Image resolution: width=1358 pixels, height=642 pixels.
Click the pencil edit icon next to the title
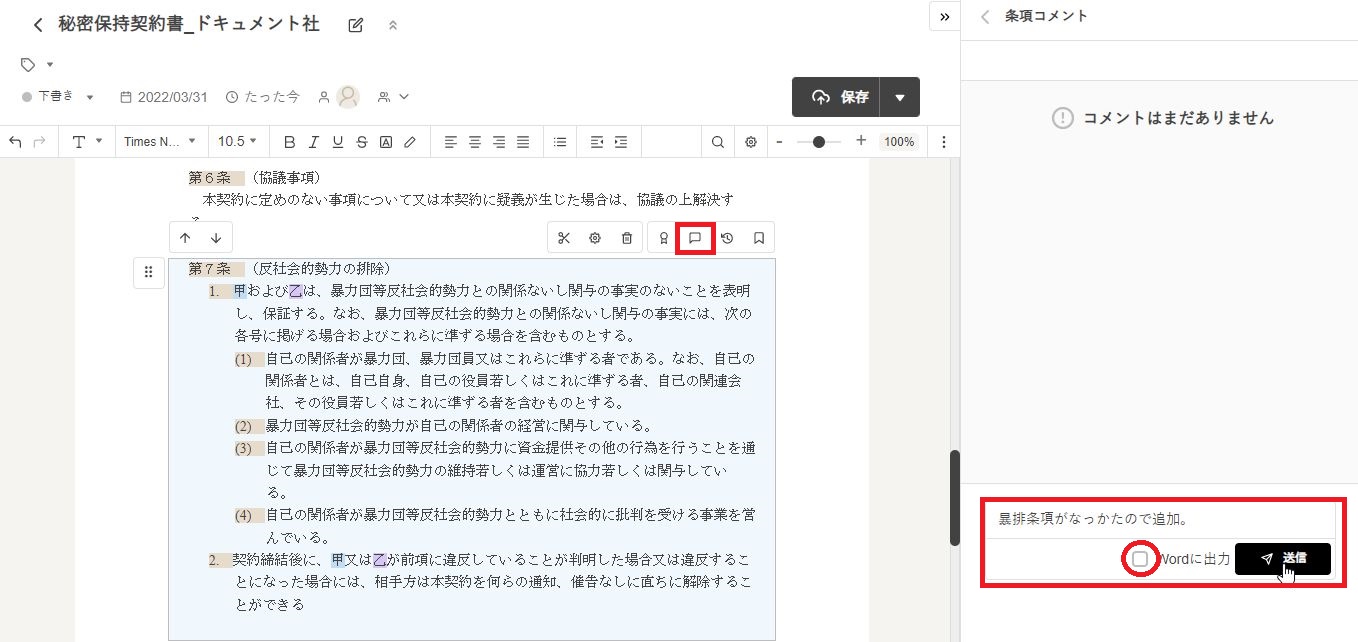[x=356, y=25]
